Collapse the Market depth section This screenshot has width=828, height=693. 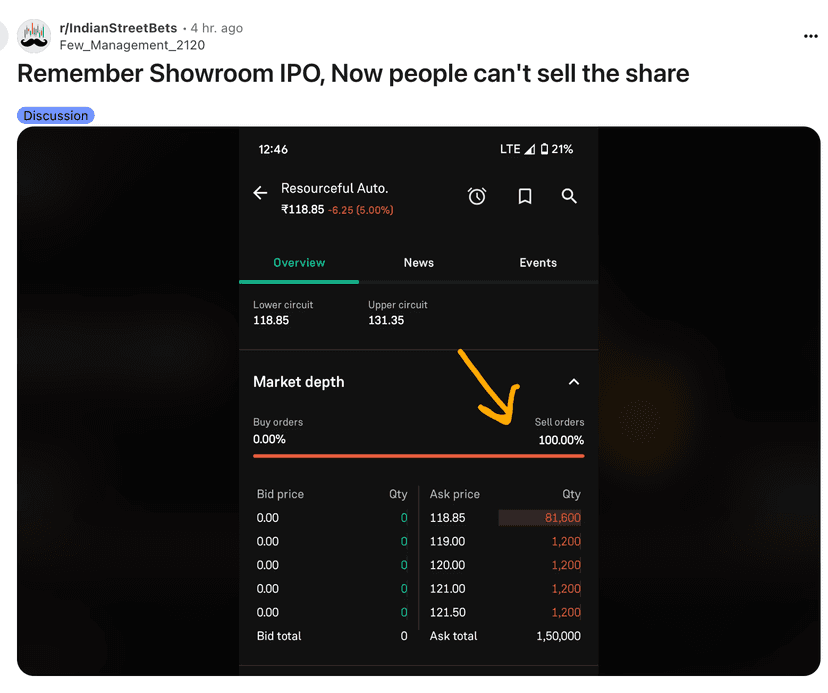574,382
